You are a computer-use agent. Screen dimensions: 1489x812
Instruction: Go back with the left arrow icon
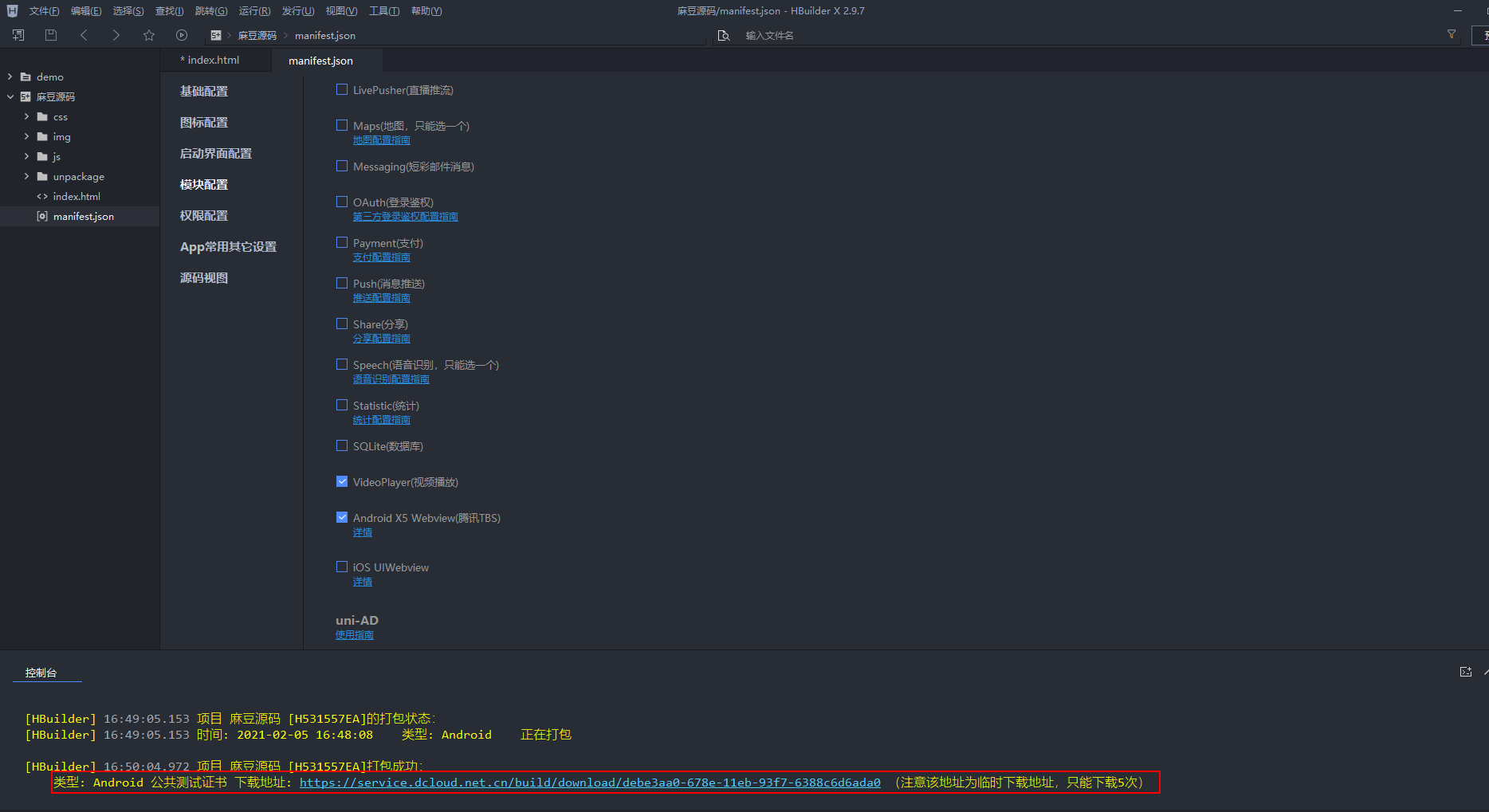pos(84,35)
